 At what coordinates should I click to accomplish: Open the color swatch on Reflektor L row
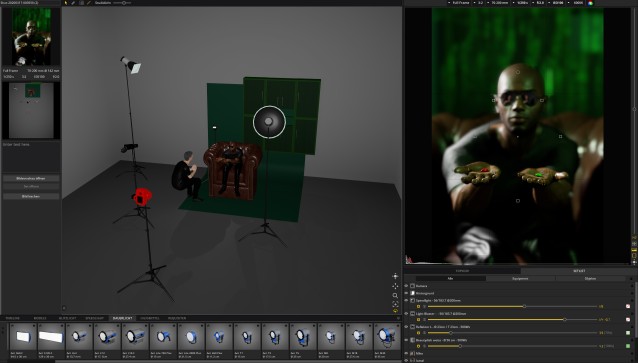click(x=628, y=333)
